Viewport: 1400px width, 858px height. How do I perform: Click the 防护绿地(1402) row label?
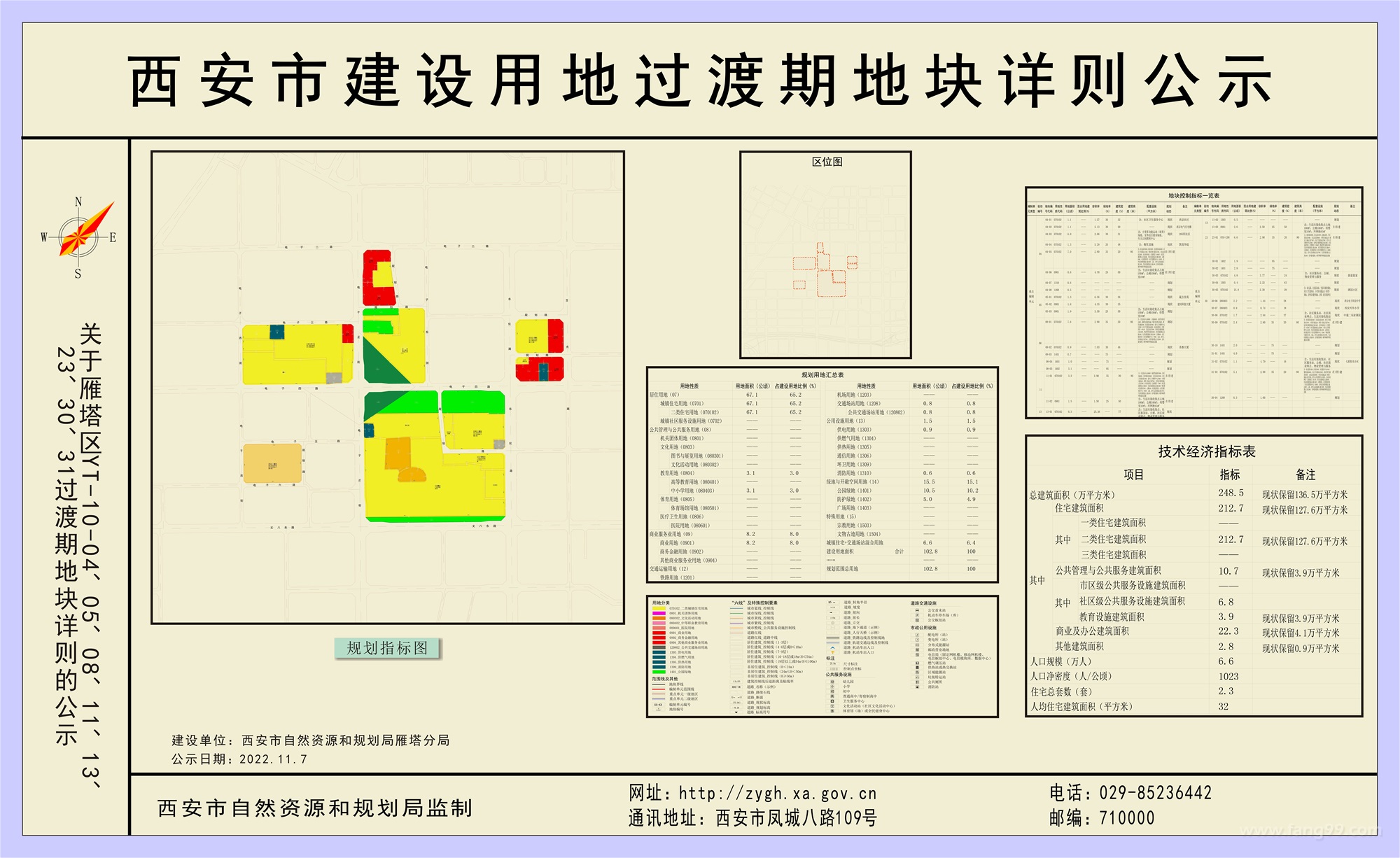coord(854,499)
